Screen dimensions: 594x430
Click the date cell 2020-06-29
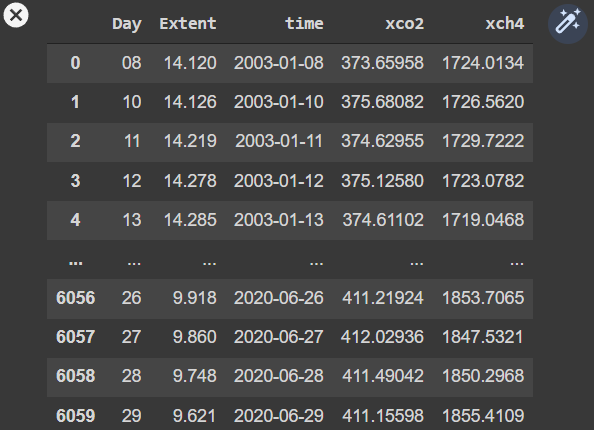click(x=279, y=416)
